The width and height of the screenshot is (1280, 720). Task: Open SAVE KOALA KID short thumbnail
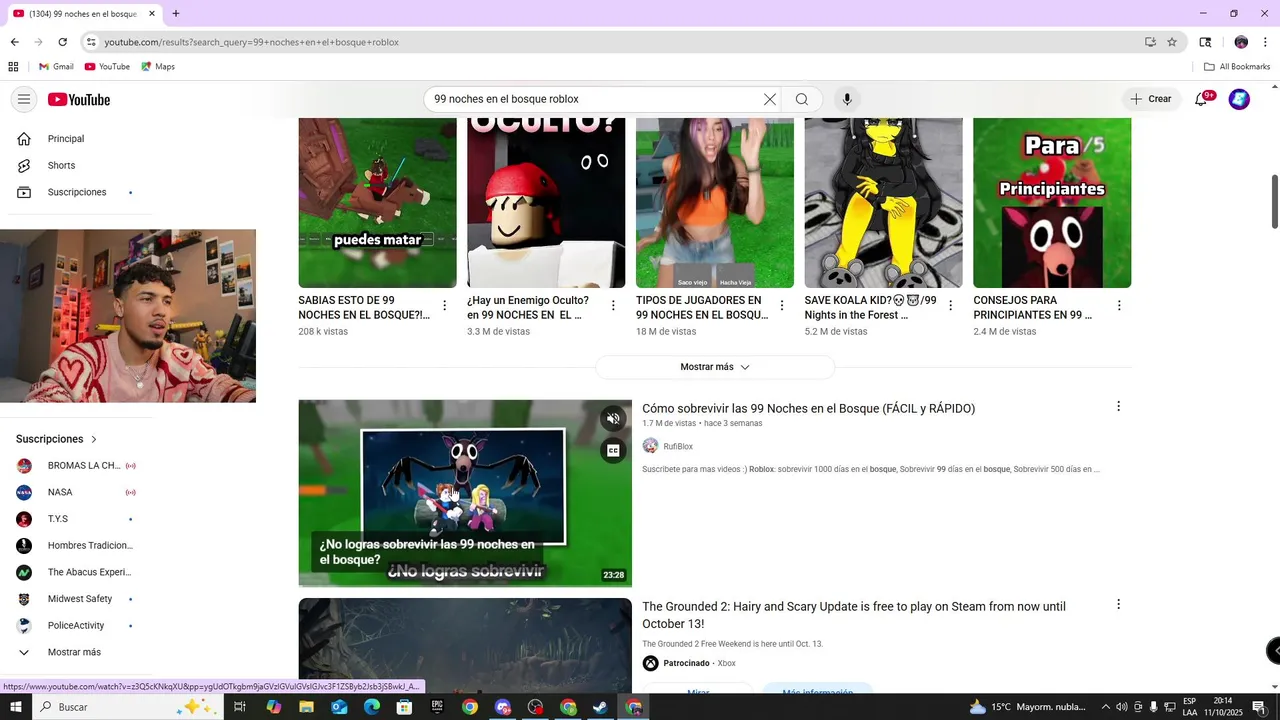[884, 203]
